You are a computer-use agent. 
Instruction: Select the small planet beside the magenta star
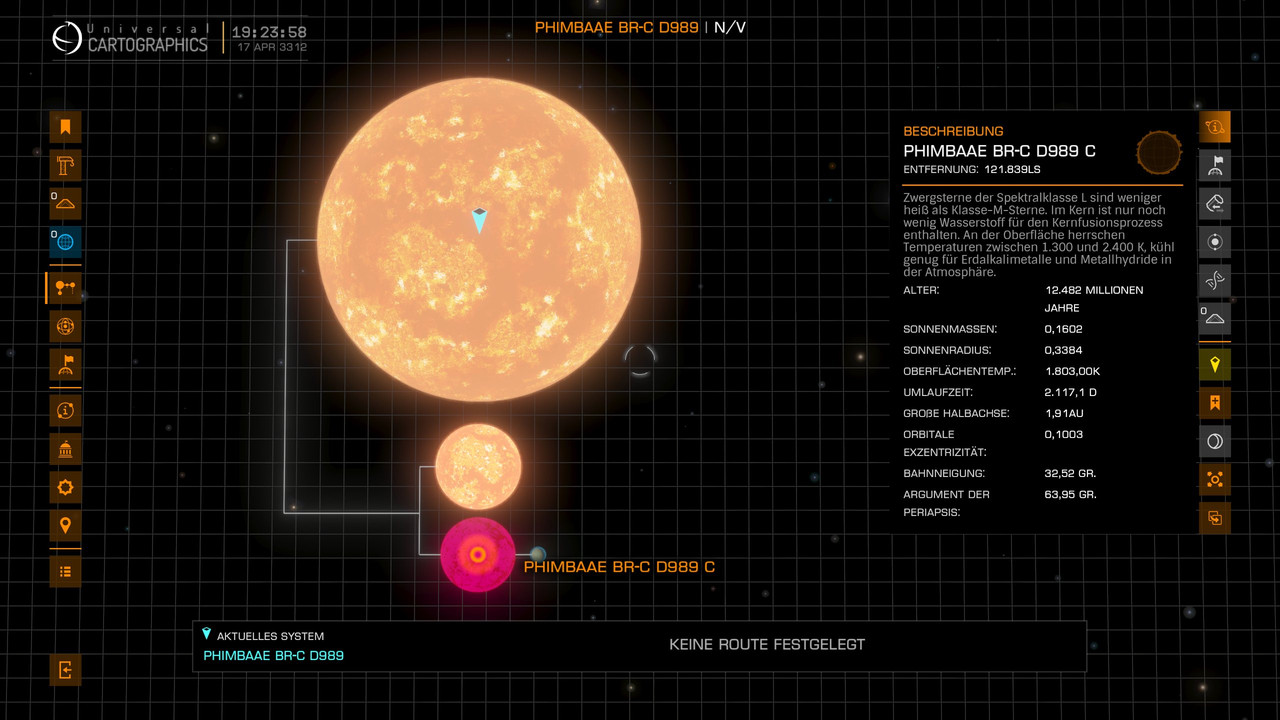[538, 554]
